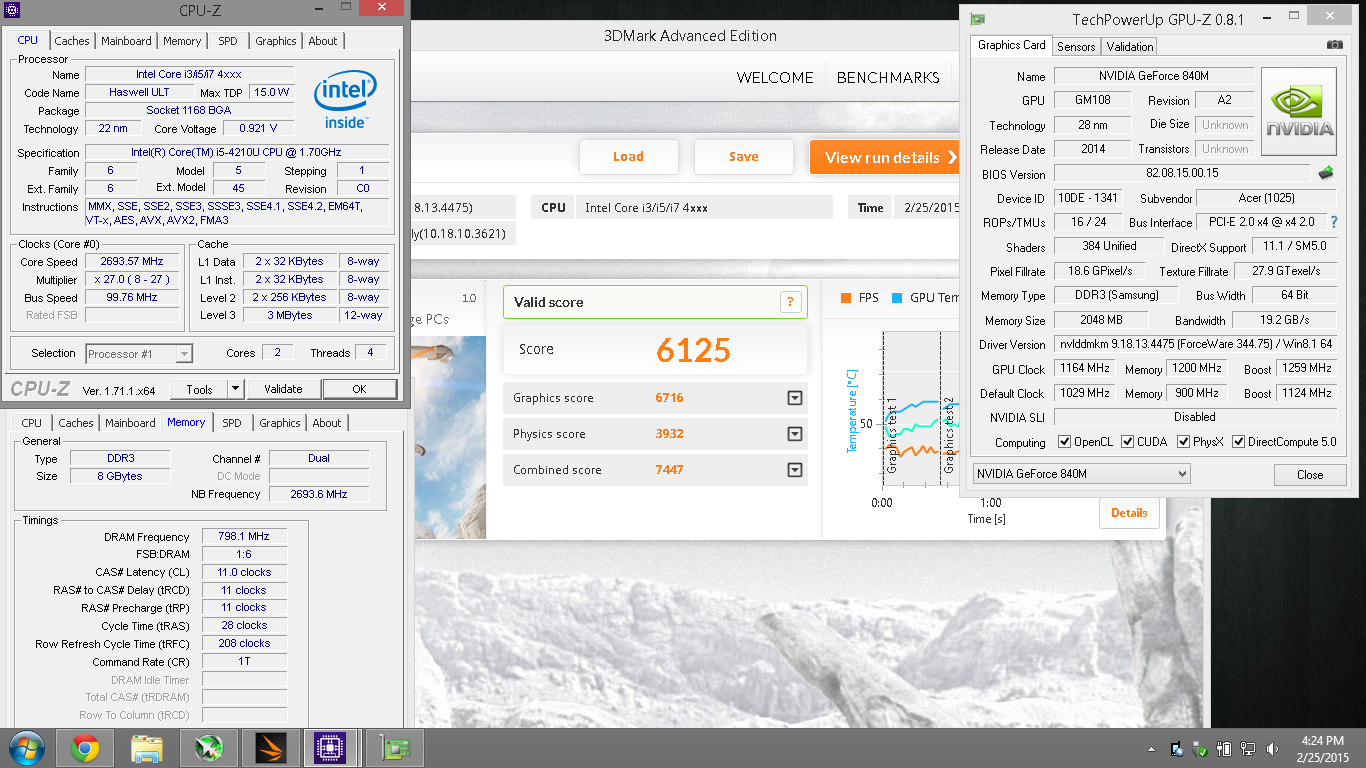Toggle the CUDA checkbox in GPU-Z
1366x768 pixels.
1128,442
